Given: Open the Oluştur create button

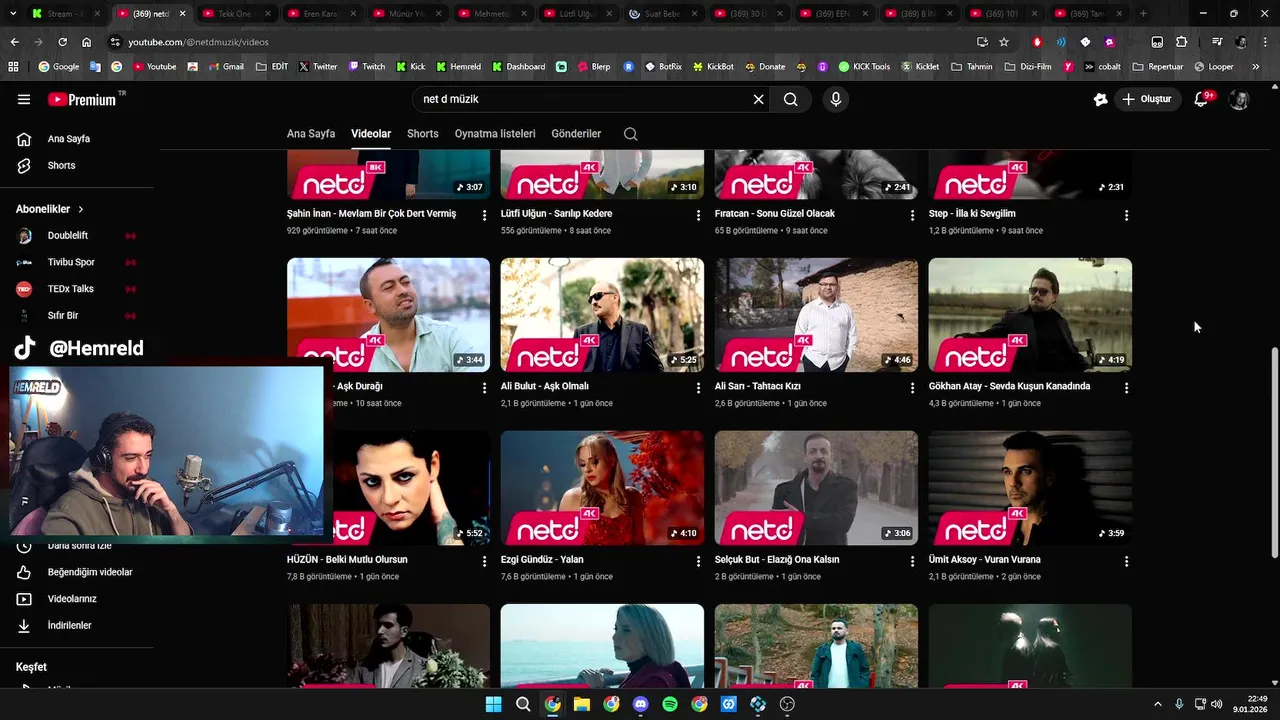Looking at the screenshot, I should click(x=1147, y=99).
